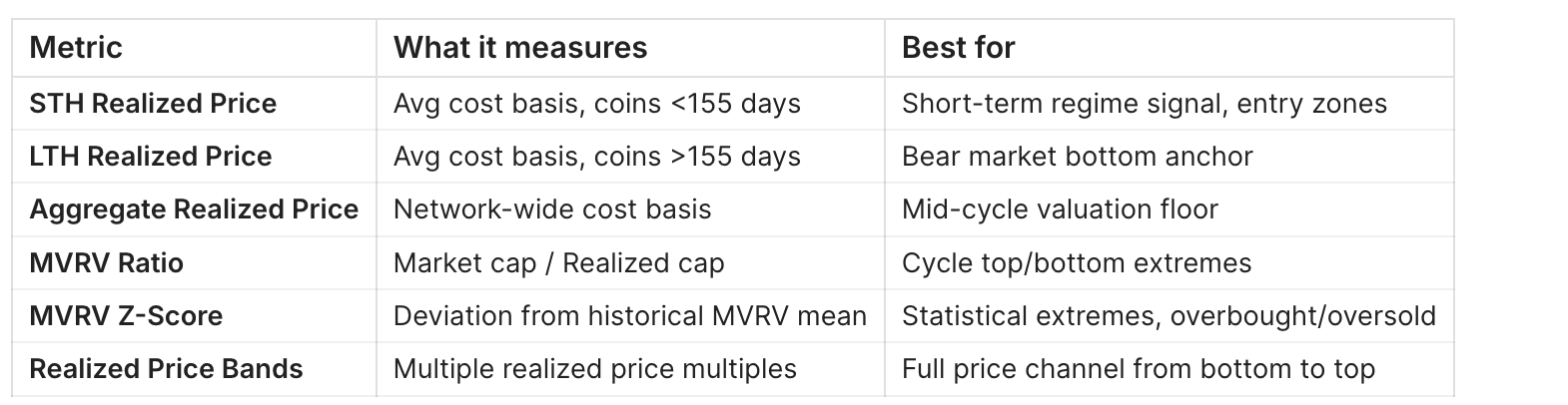
Task: Click the Best for column header
Action: 958,48
